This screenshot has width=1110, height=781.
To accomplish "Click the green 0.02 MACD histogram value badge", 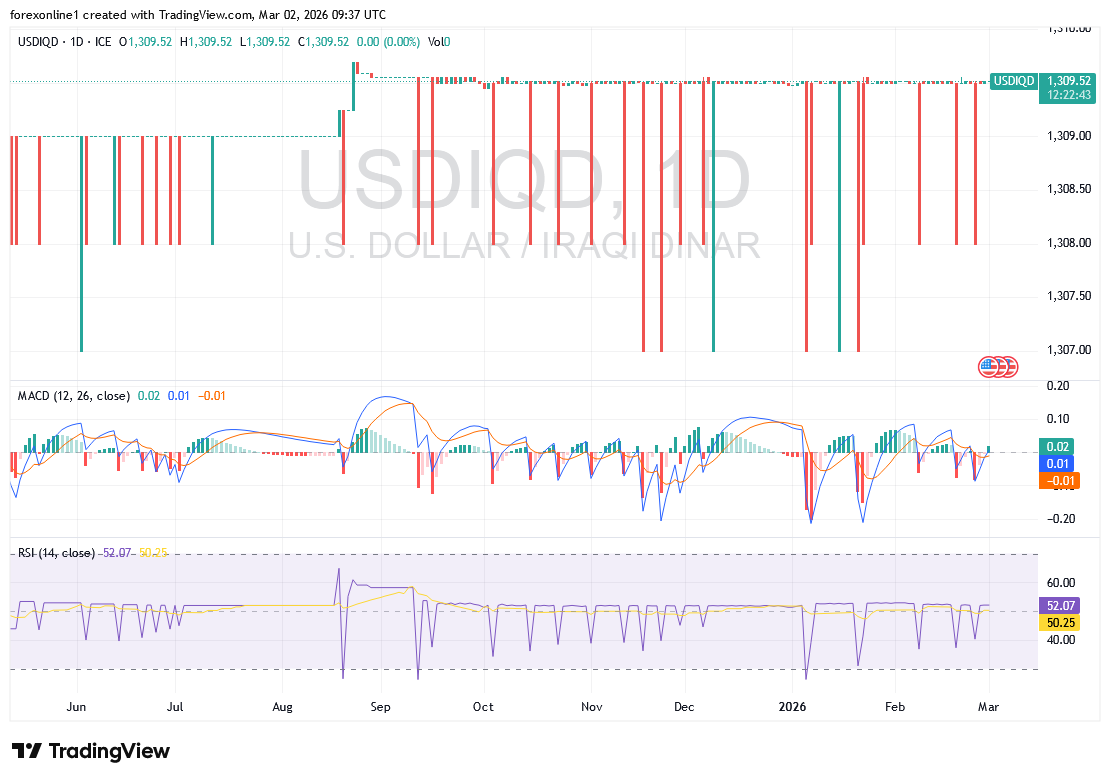I will (1057, 447).
